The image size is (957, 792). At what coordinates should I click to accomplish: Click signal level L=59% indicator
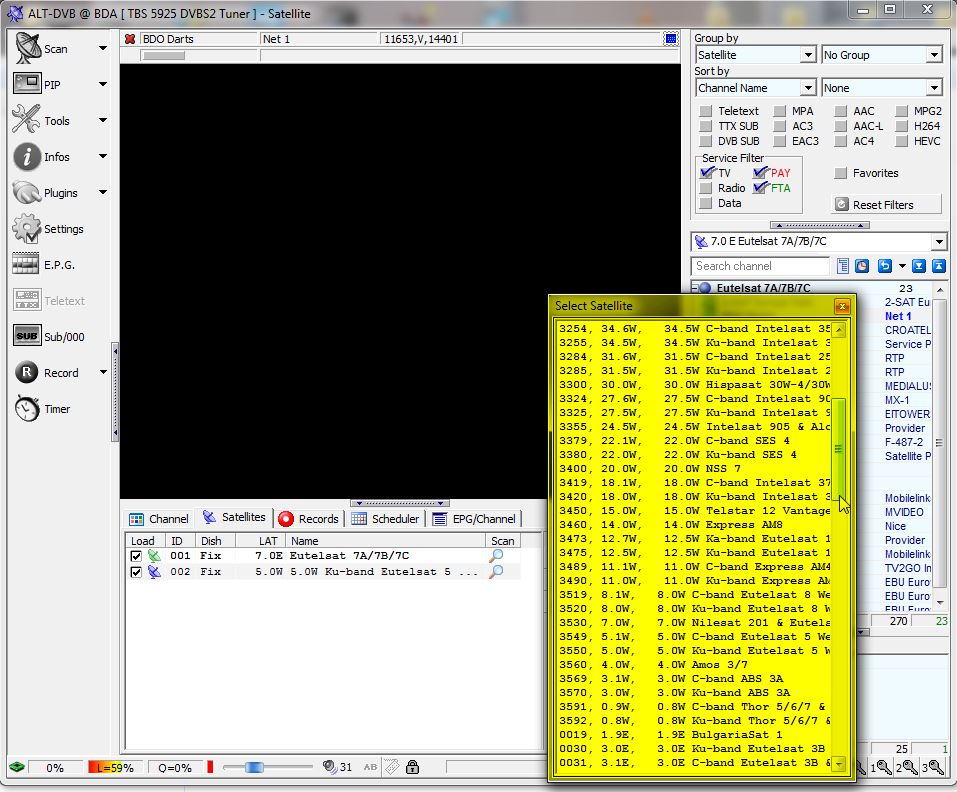pos(114,768)
